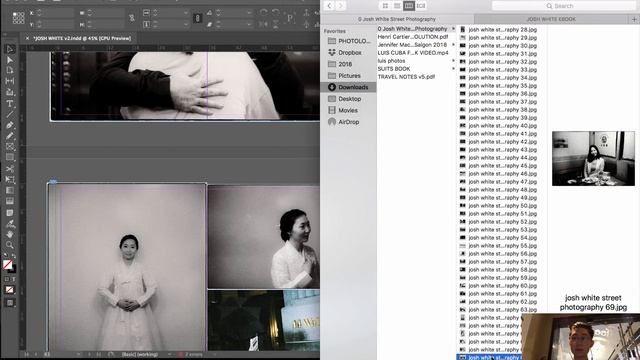
Task: Select the Rectangle tool
Action: (10, 157)
